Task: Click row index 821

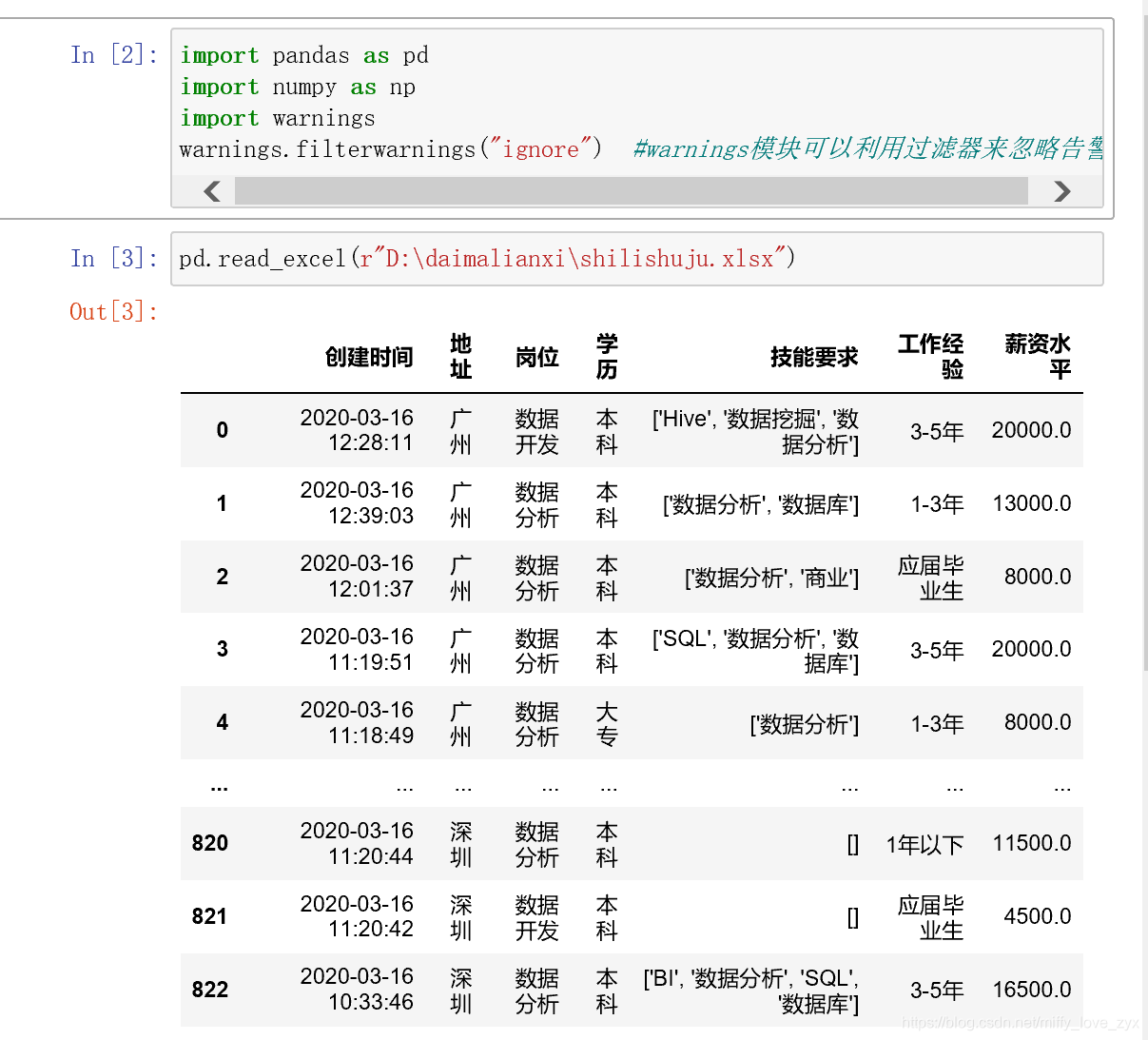Action: (209, 916)
